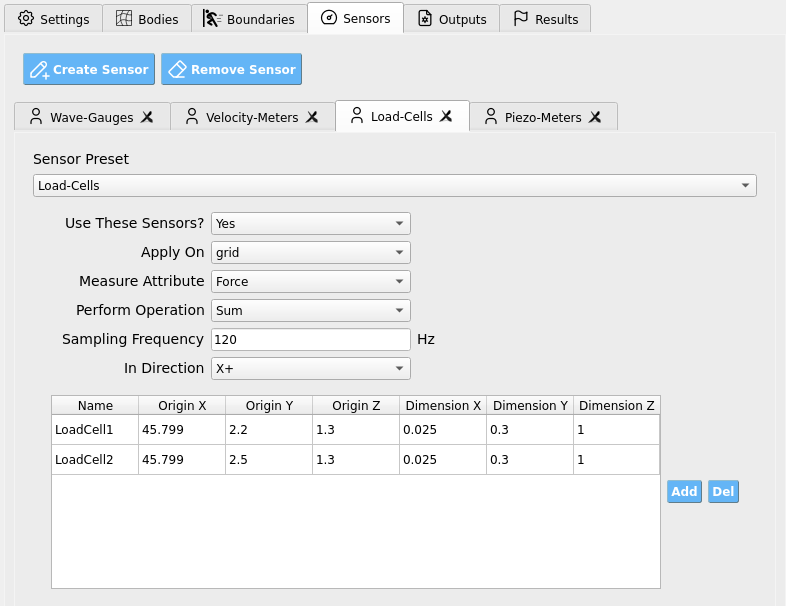
Task: Click LoadCell1 Origin Z value 1.3
Action: [x=356, y=430]
